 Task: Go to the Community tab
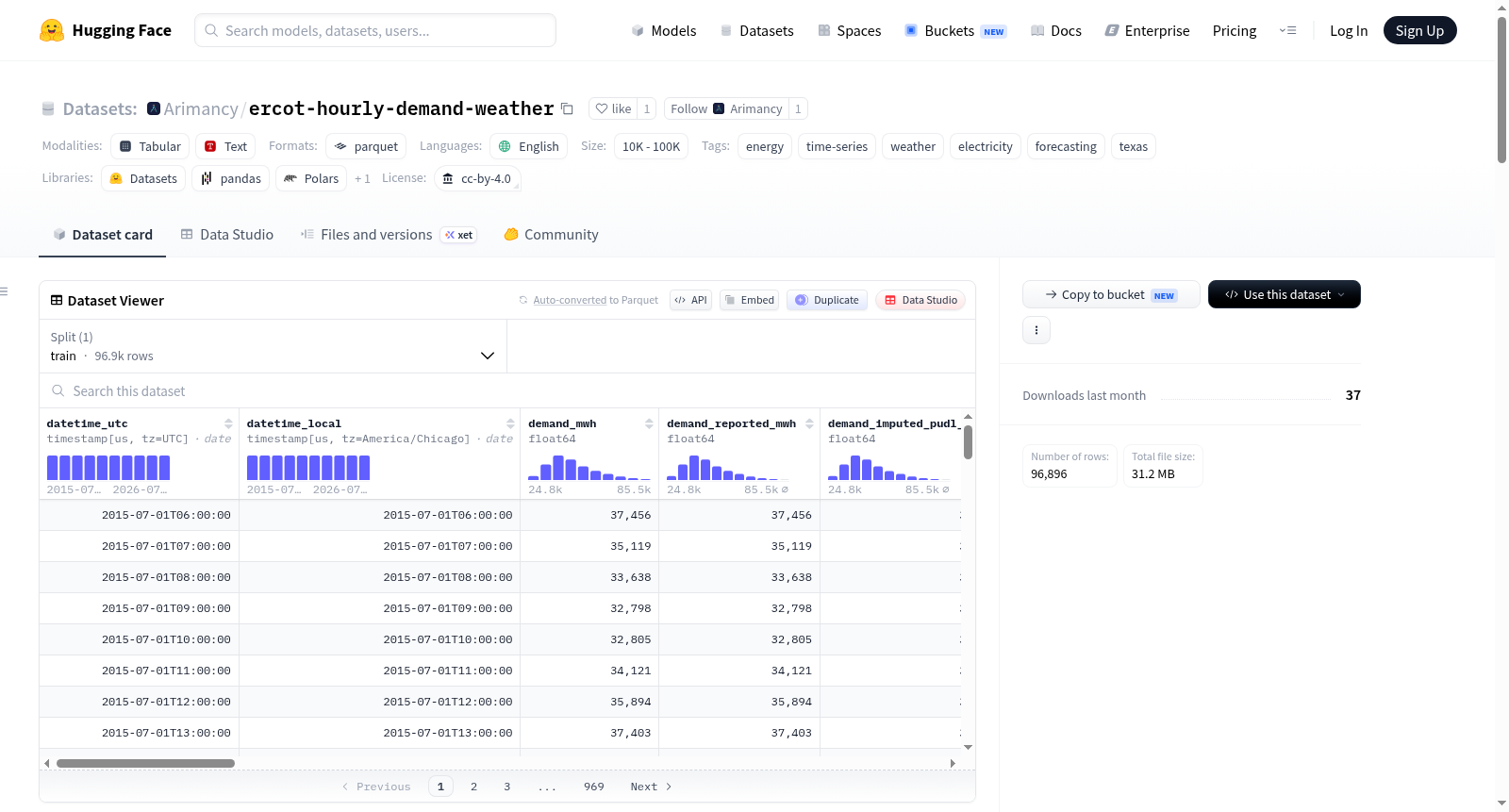[551, 235]
